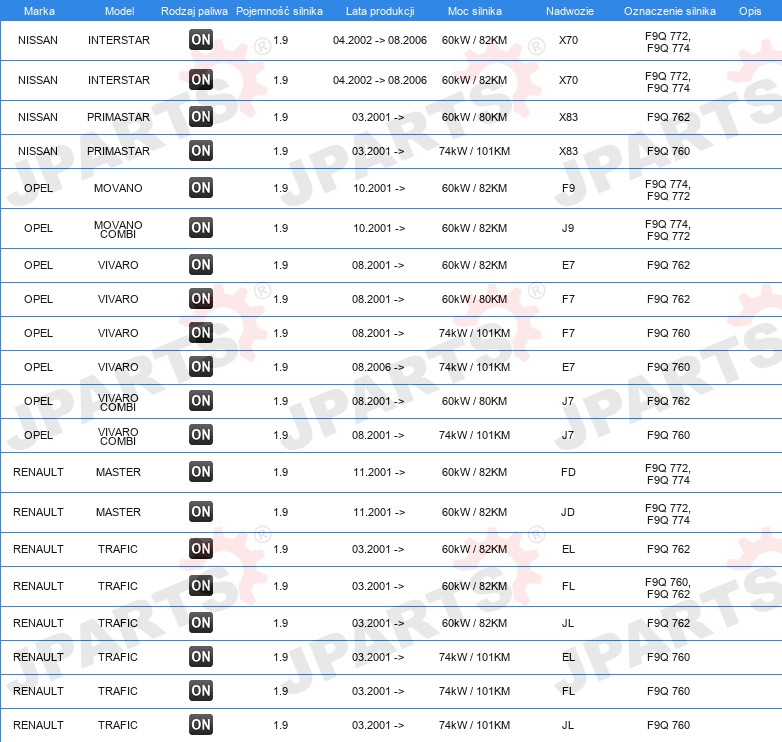This screenshot has width=782, height=742.
Task: Select the Pojemność silnika column header
Action: 279,11
